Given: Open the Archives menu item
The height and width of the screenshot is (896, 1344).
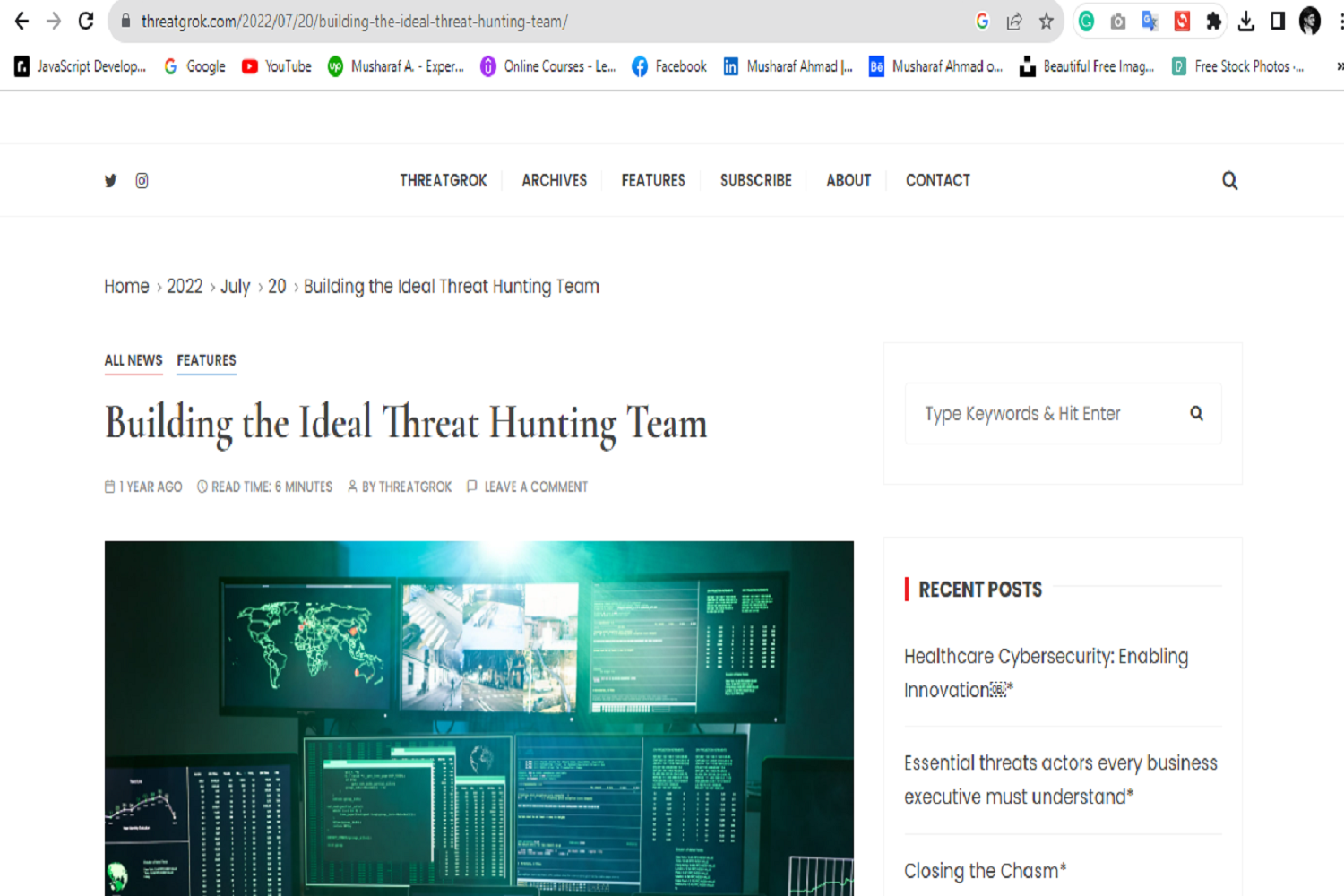Looking at the screenshot, I should pos(554,181).
